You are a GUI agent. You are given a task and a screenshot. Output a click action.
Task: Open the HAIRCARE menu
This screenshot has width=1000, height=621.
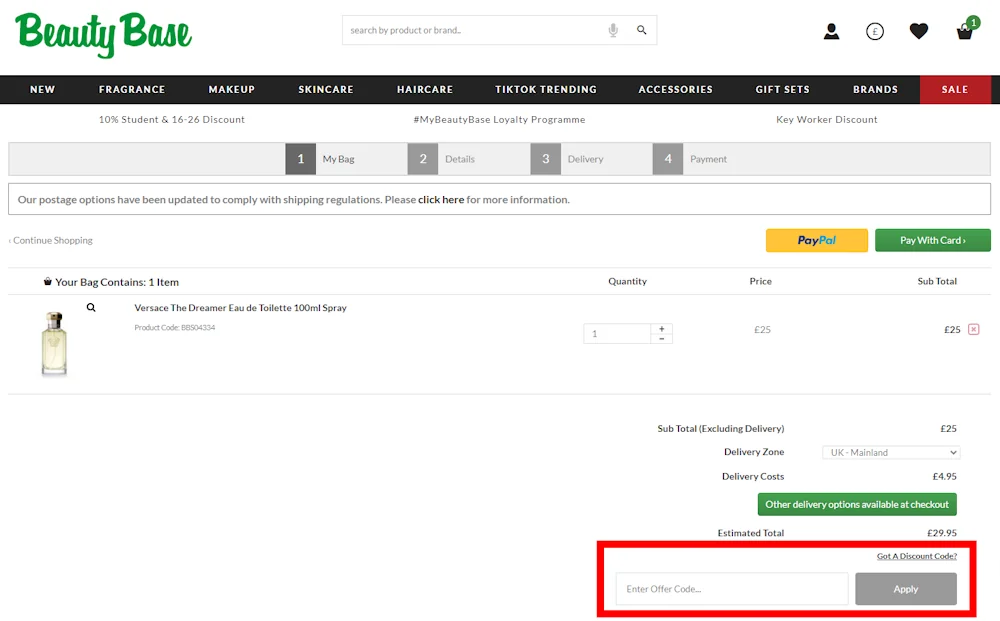[425, 89]
